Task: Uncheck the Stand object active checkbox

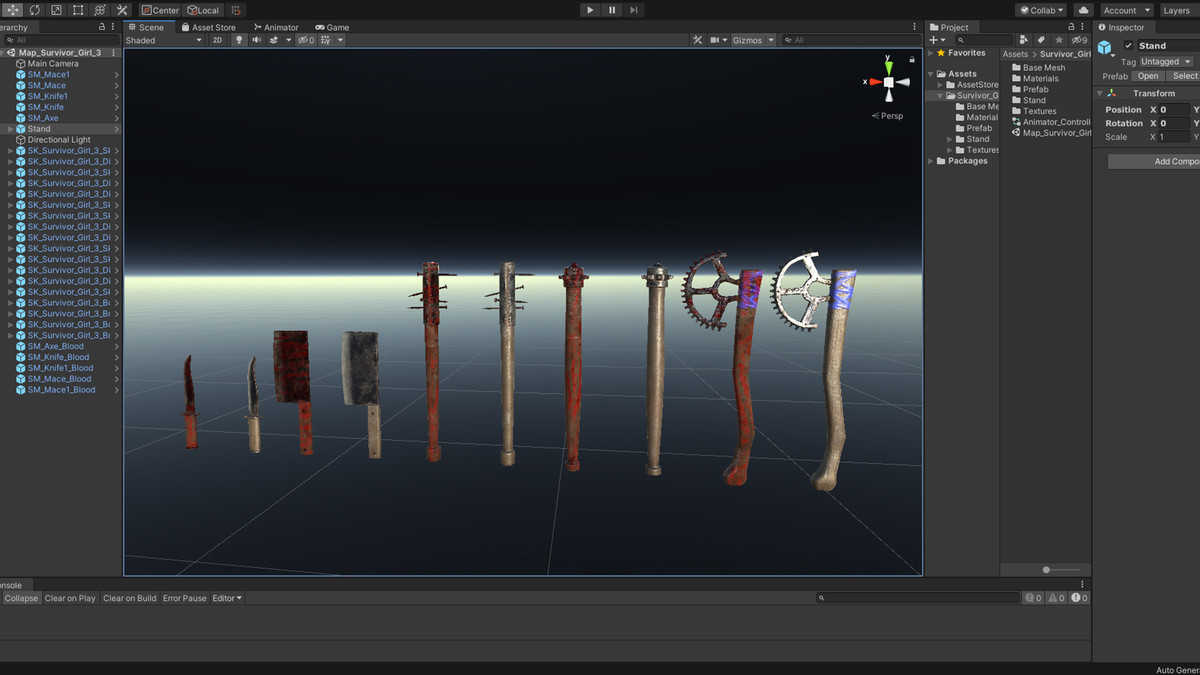Action: 1129,46
